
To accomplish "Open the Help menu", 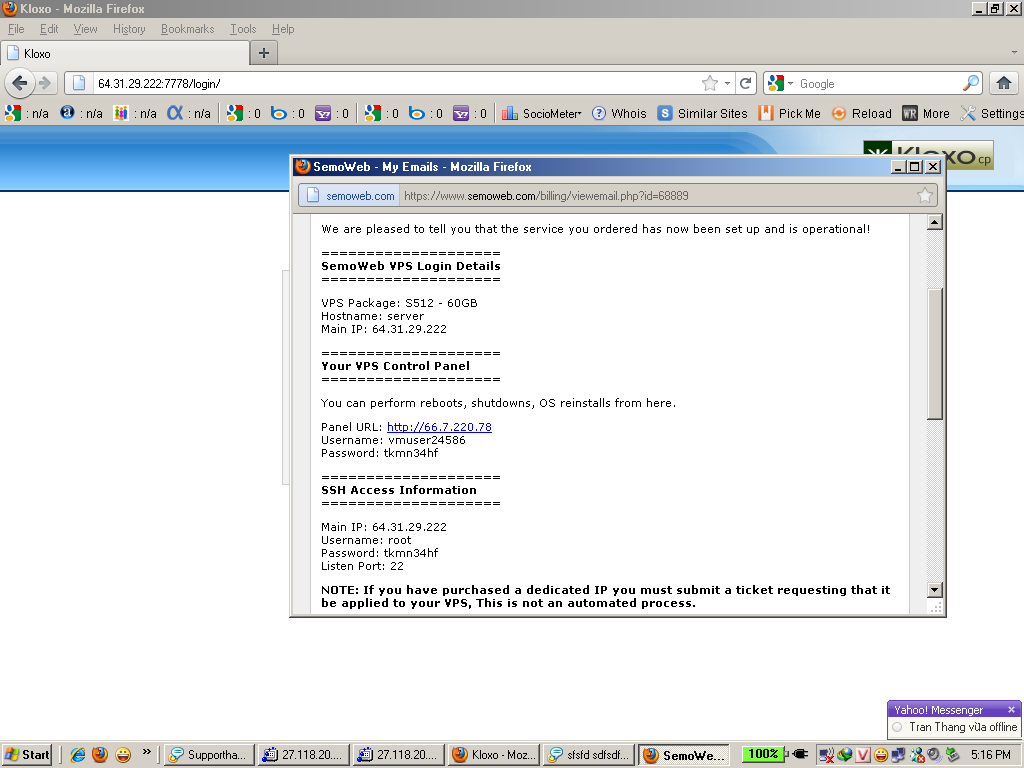I will tap(283, 29).
